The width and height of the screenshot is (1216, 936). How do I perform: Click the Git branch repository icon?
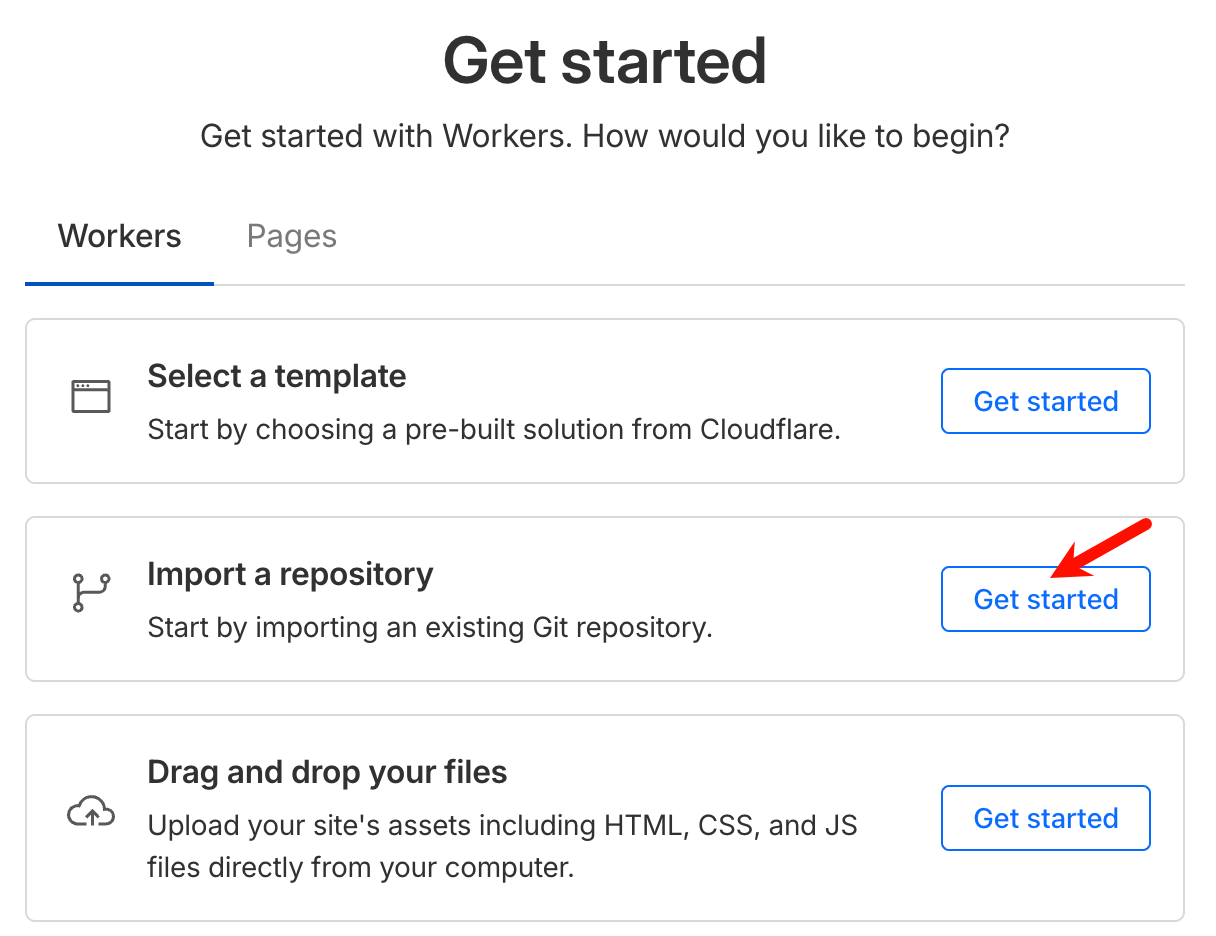tap(91, 593)
